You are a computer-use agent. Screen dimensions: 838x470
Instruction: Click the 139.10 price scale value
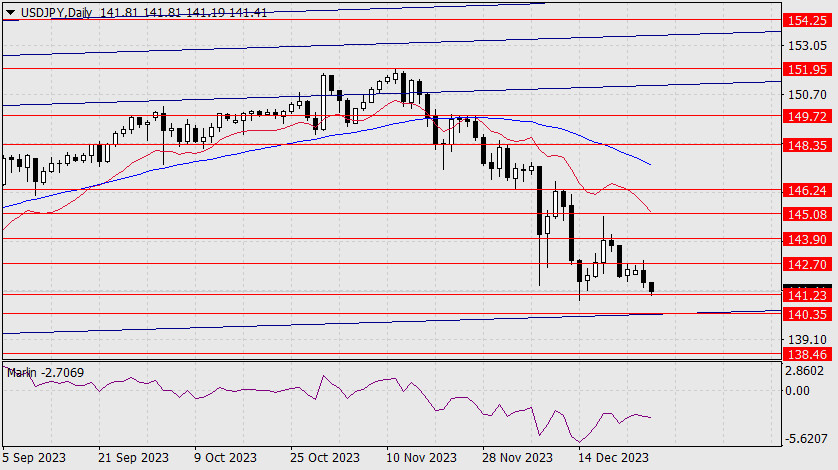(807, 340)
